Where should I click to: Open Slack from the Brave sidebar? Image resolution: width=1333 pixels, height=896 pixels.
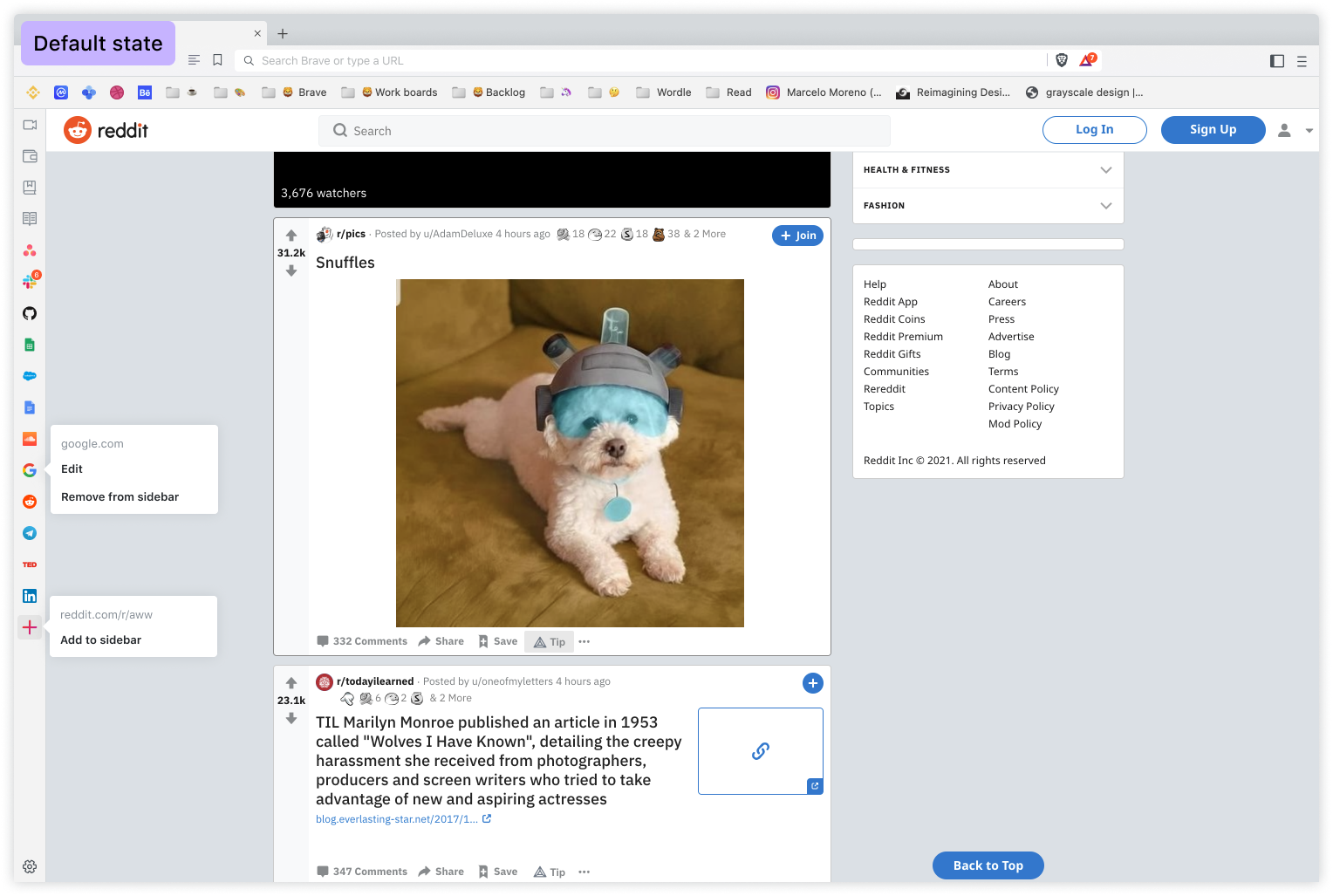click(30, 281)
